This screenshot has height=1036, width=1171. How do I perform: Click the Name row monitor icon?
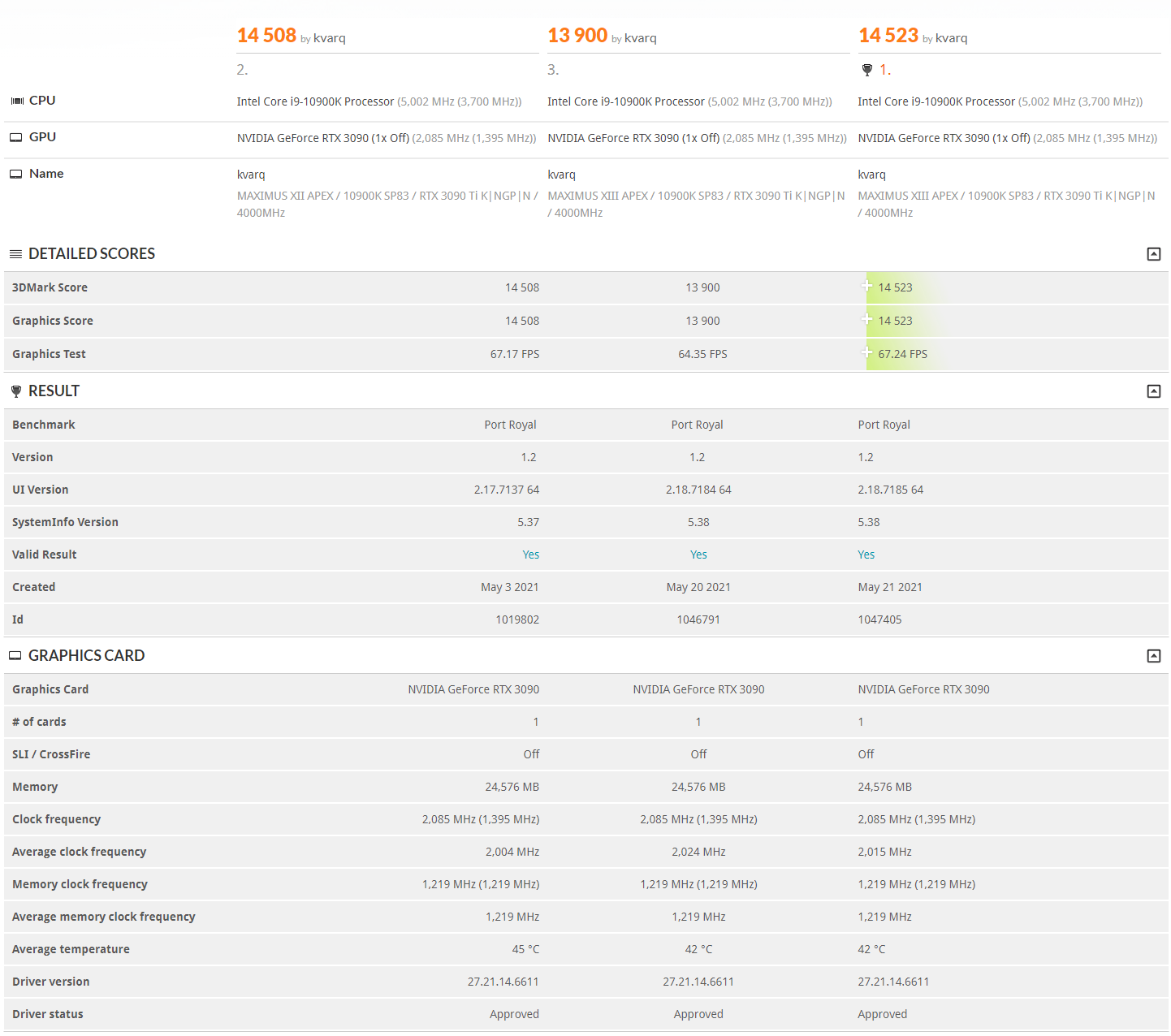pyautogui.click(x=16, y=174)
